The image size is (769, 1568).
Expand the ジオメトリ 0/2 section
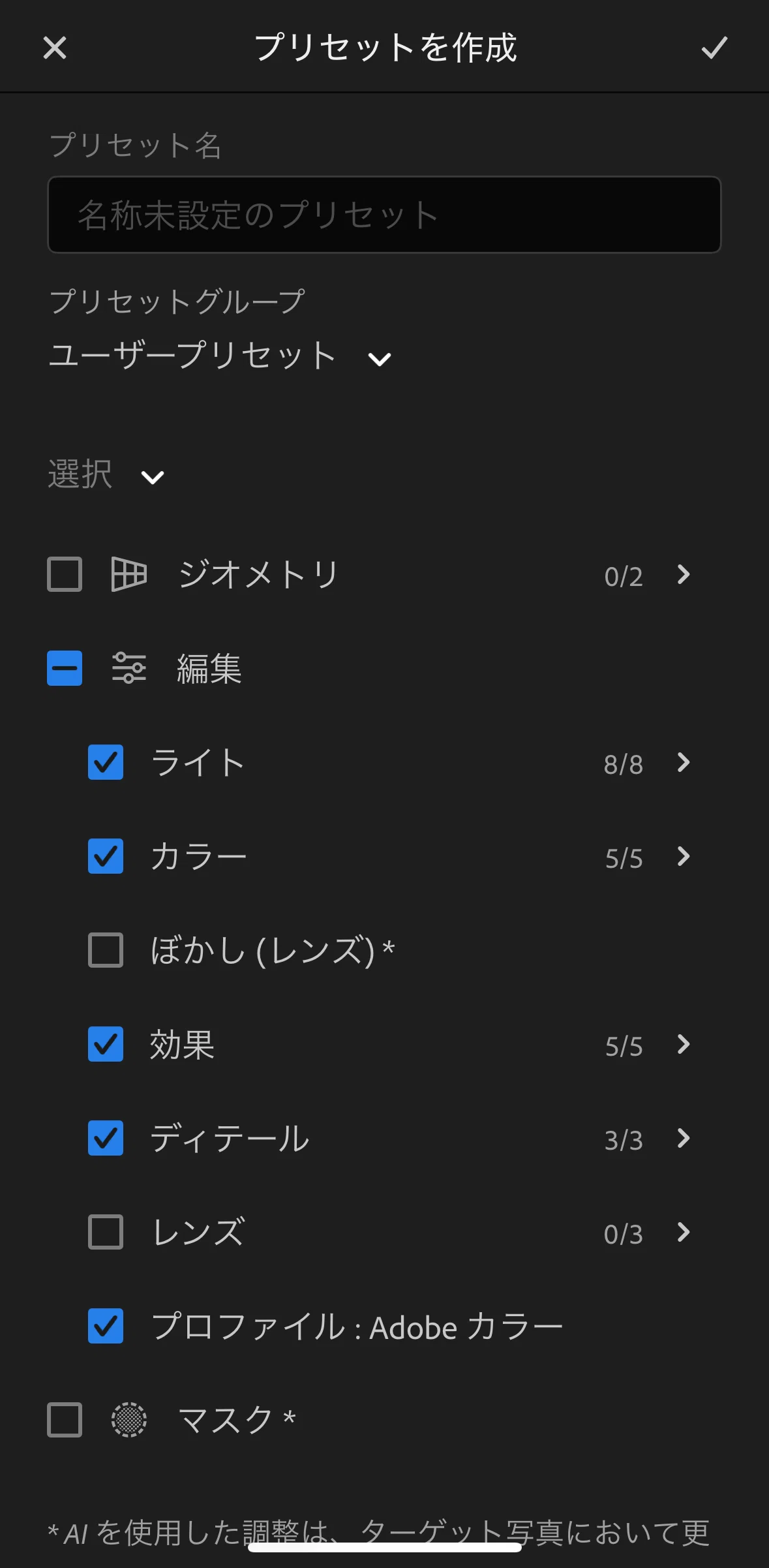pyautogui.click(x=684, y=574)
